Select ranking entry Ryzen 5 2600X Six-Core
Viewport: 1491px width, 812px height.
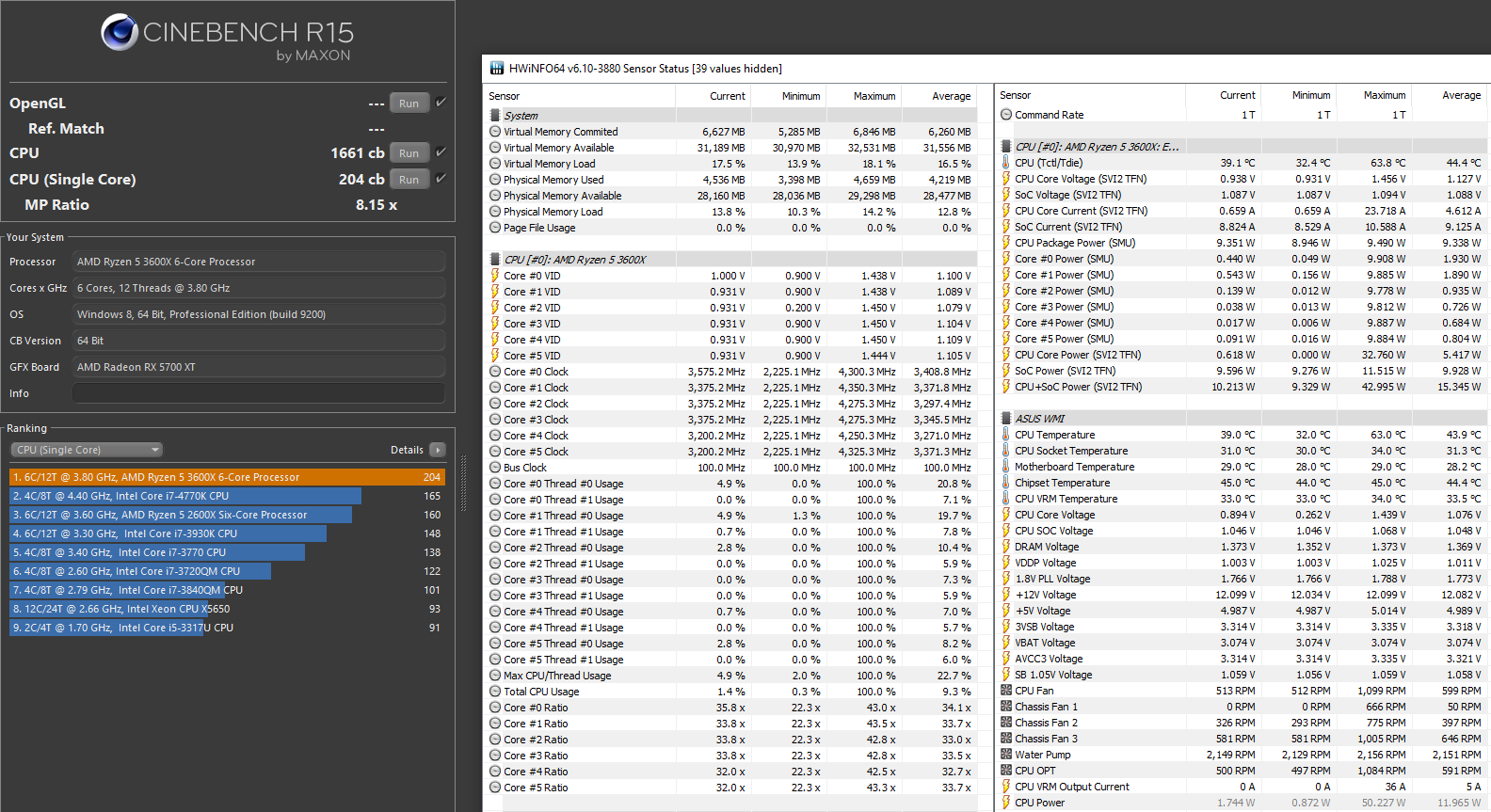click(227, 515)
